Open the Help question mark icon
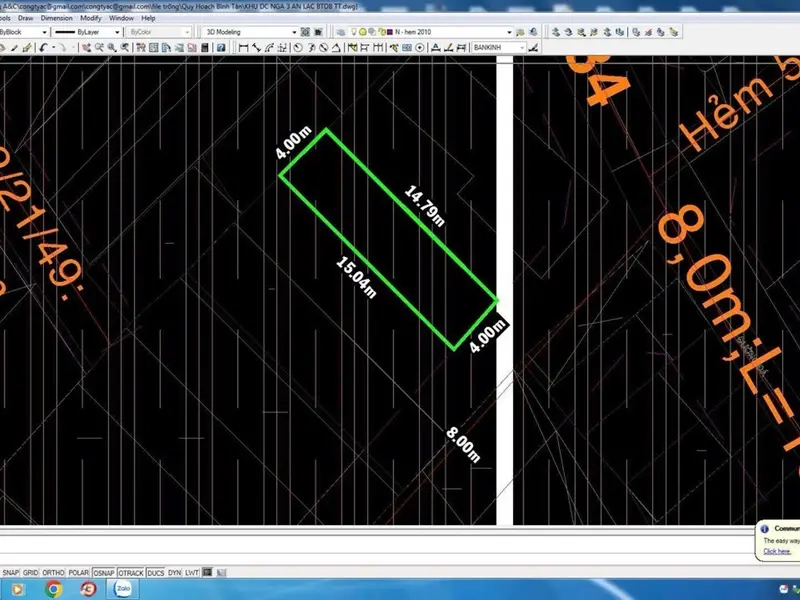Viewport: 800px width, 600px height. 221,47
